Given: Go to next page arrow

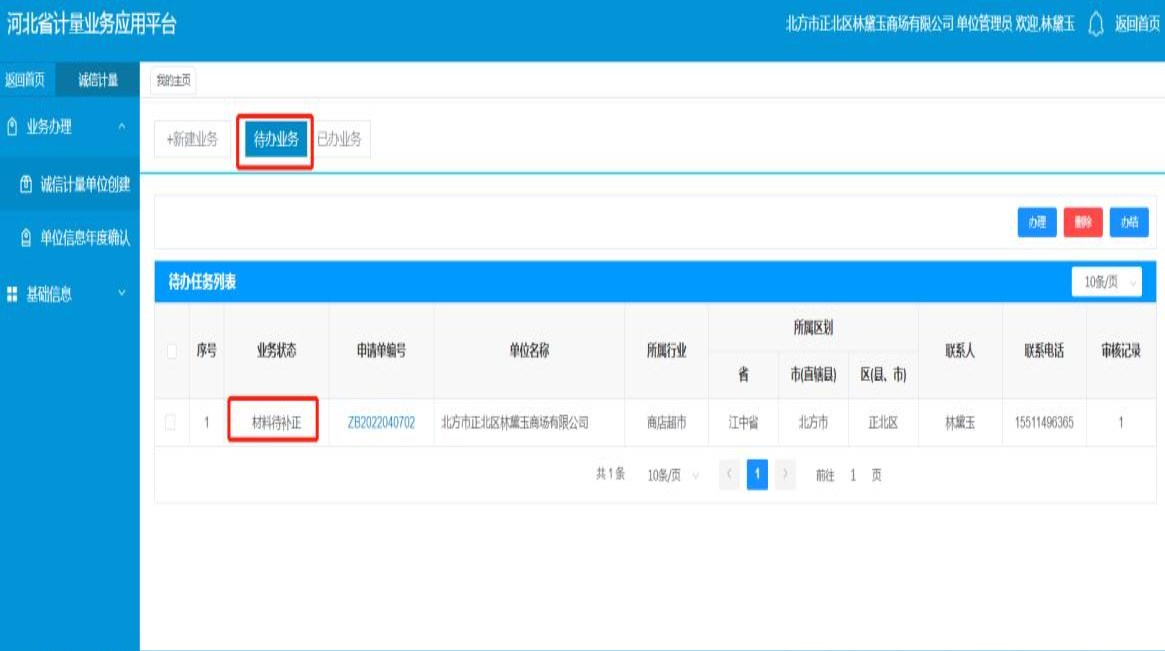Looking at the screenshot, I should point(786,476).
